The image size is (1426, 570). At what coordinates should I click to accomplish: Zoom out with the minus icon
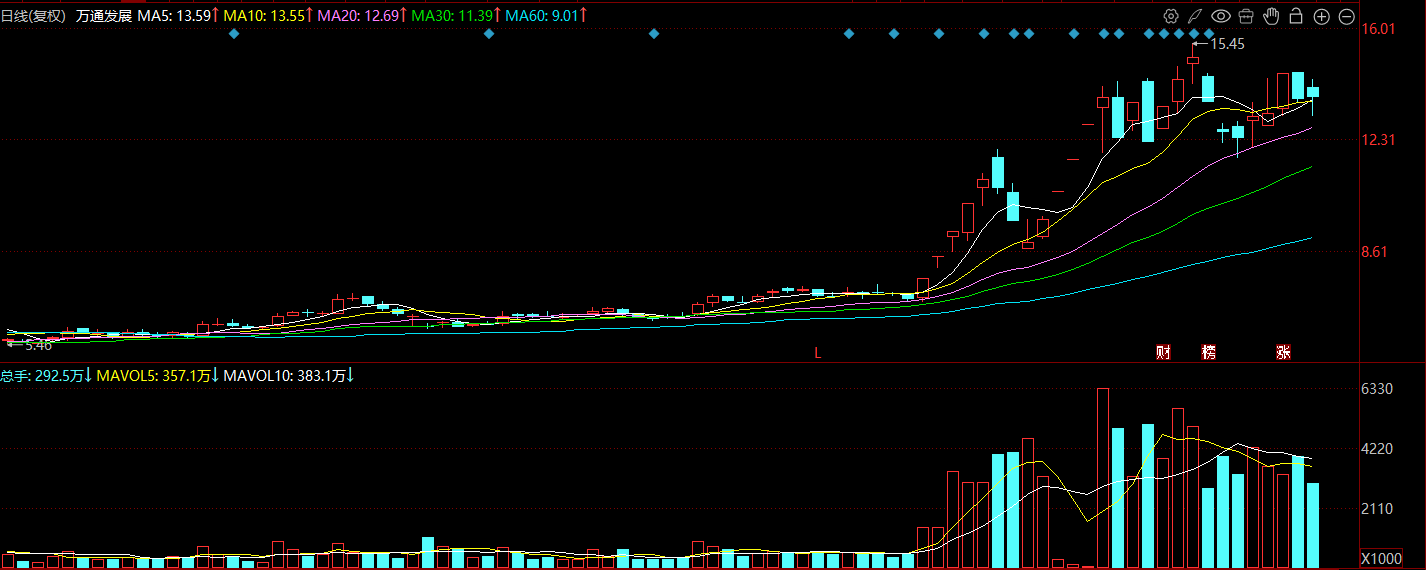tap(1346, 16)
